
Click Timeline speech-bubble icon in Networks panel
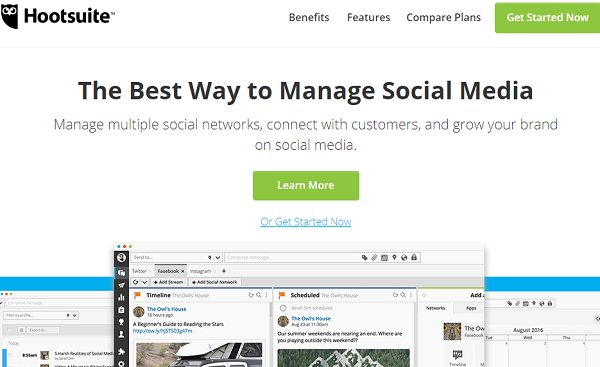pyautogui.click(x=457, y=356)
